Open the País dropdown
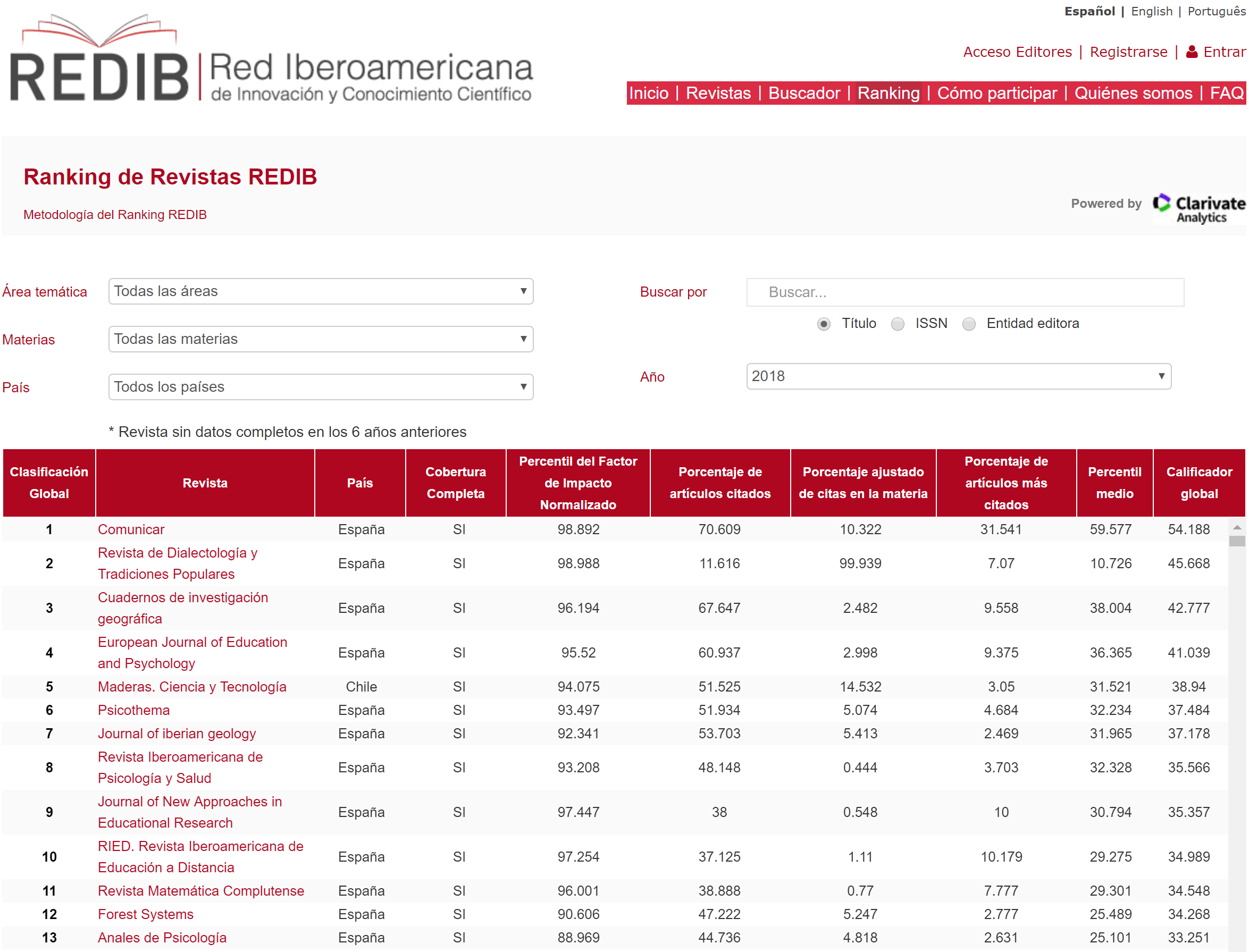Screen dimensions: 1249x952 [x=321, y=386]
